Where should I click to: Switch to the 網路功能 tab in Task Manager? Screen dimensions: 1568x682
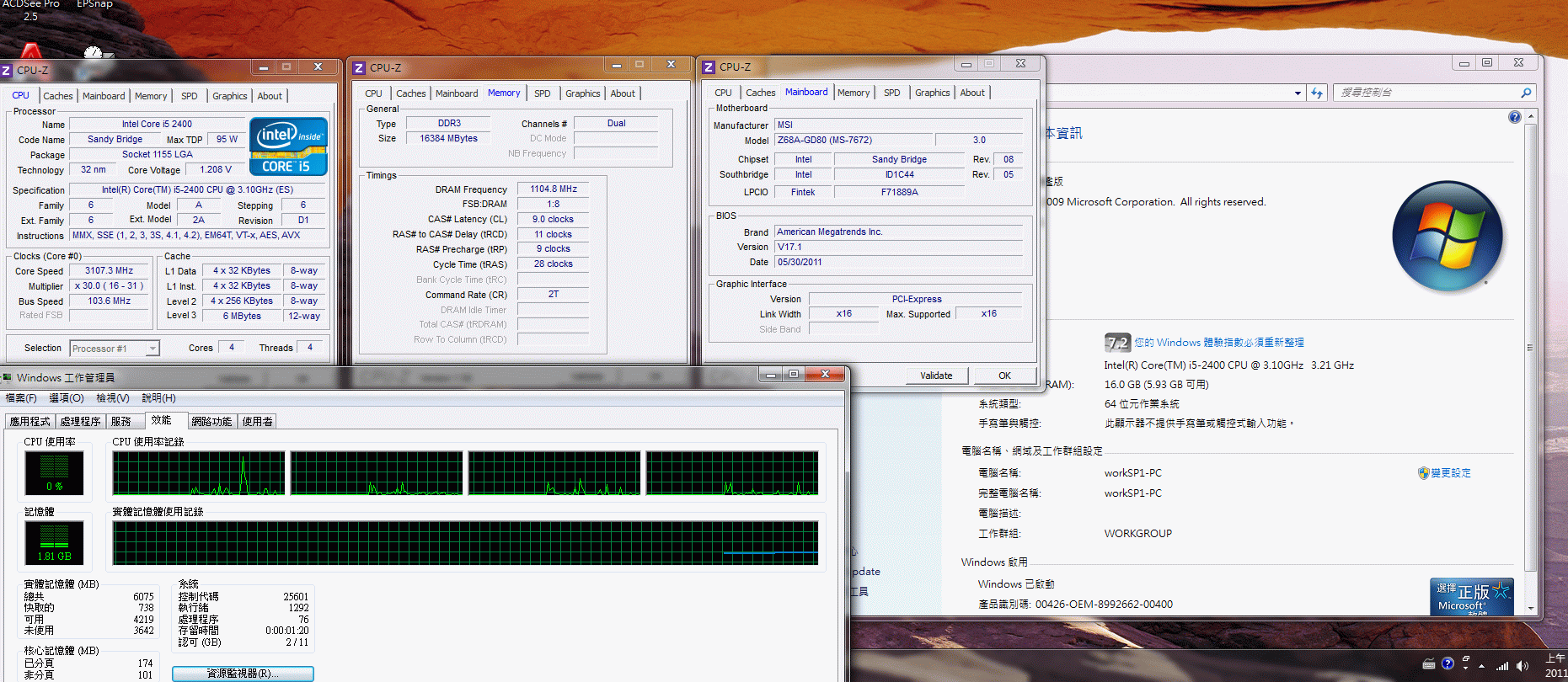(211, 422)
